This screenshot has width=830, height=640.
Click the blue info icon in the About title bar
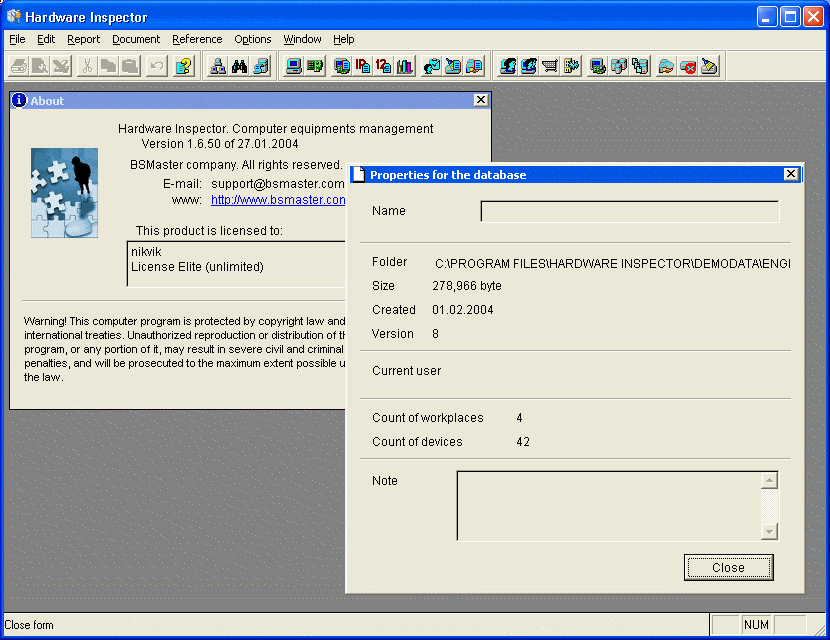[19, 100]
